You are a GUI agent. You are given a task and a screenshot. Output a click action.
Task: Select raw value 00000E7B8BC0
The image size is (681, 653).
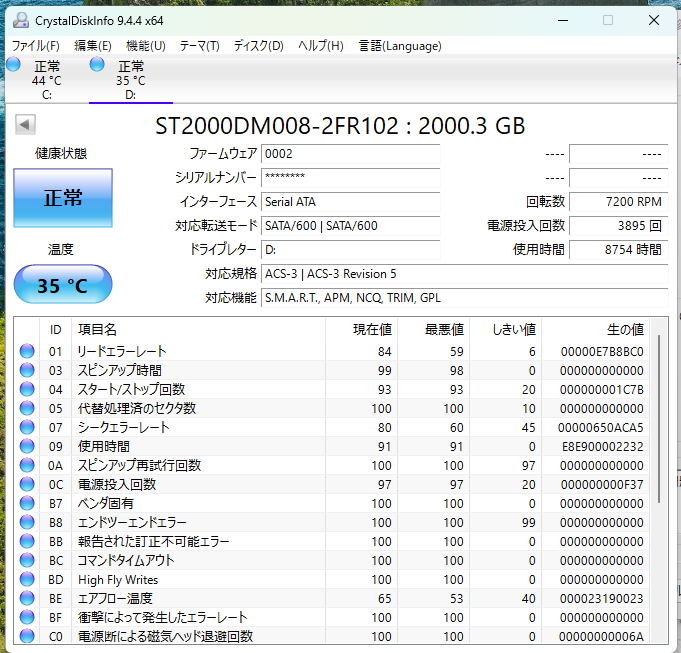click(602, 351)
